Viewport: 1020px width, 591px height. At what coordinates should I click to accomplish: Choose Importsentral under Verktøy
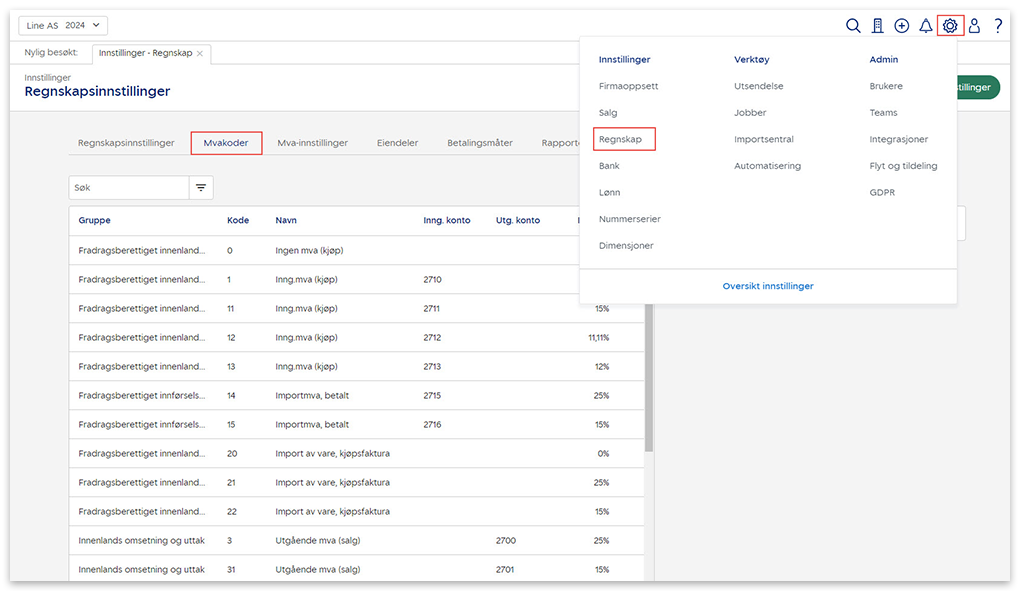click(763, 139)
